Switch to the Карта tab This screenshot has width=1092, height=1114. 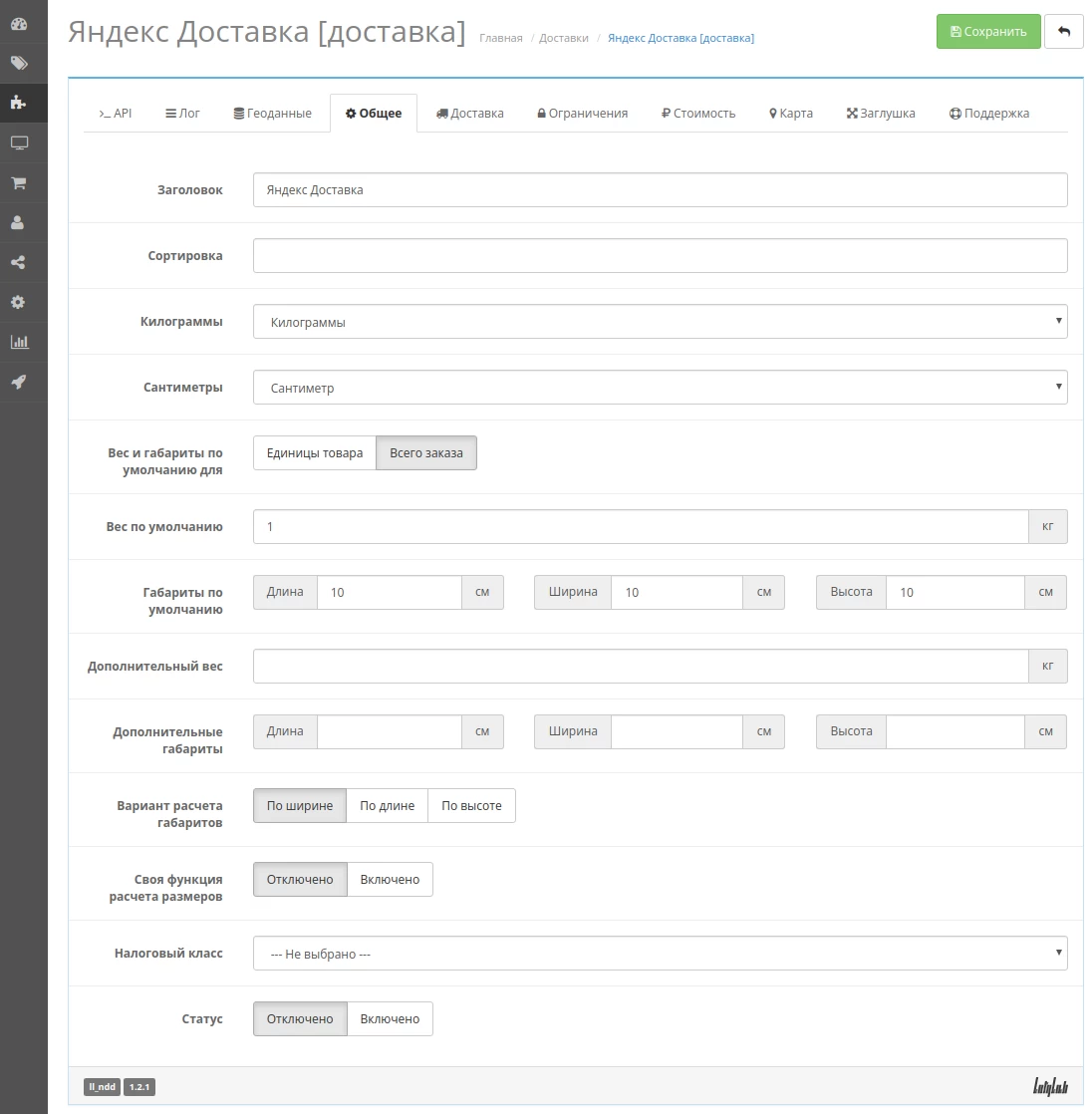click(x=791, y=113)
